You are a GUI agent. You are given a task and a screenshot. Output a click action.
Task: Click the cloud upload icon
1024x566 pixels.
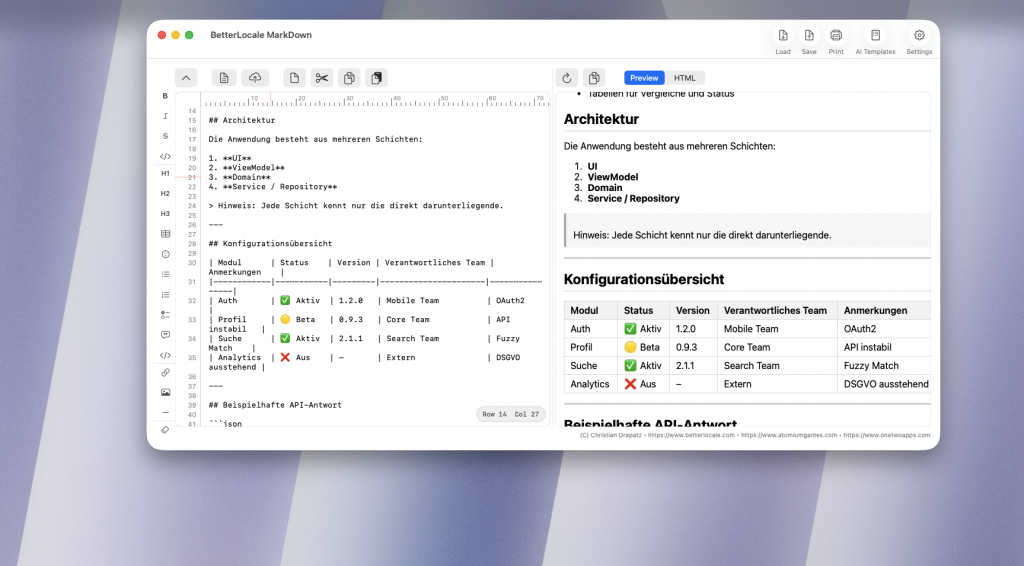click(254, 78)
